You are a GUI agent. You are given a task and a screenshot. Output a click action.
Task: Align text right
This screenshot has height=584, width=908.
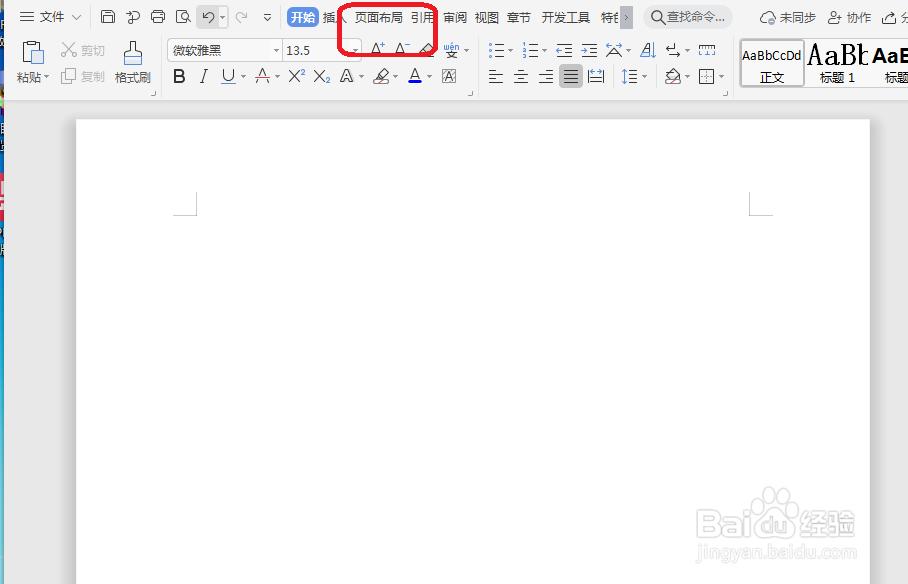pos(545,76)
